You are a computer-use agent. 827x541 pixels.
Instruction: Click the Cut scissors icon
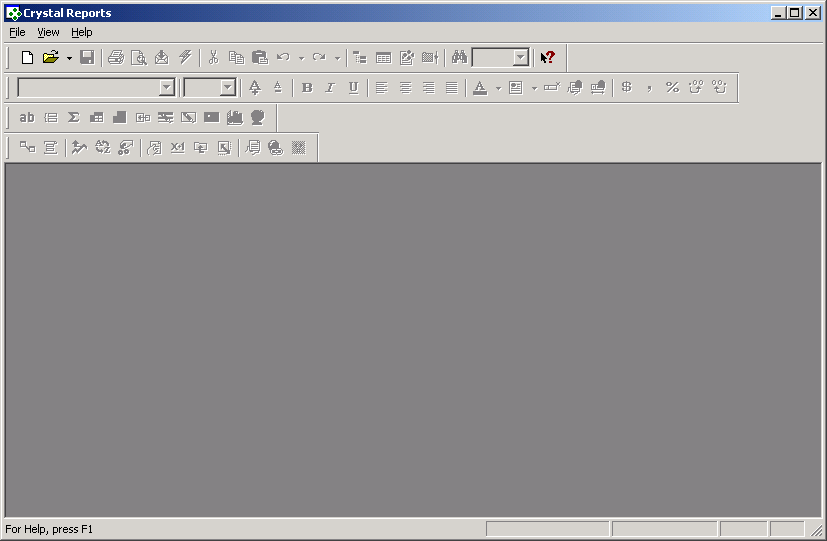click(x=213, y=58)
